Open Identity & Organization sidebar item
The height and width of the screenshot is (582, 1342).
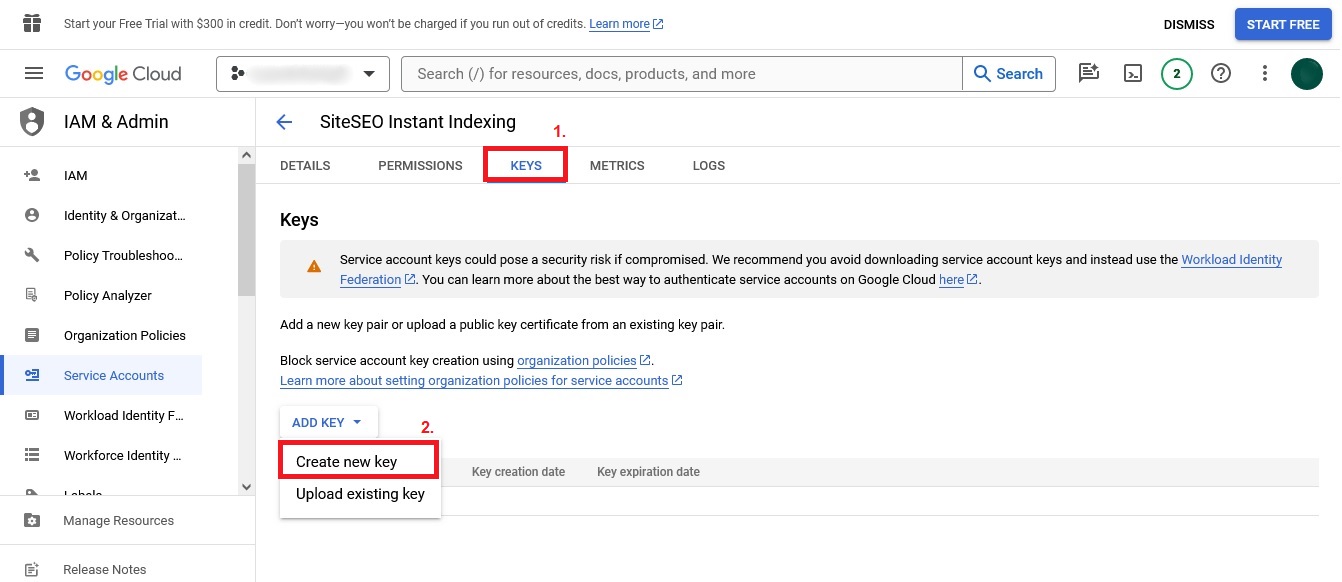pos(125,215)
